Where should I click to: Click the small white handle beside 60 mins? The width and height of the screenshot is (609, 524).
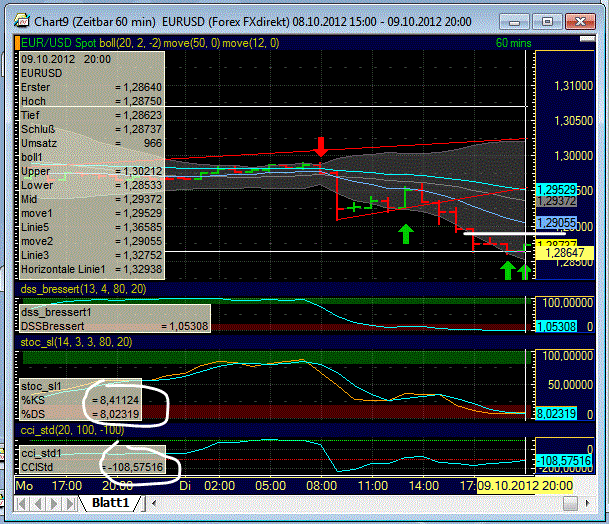pos(587,39)
